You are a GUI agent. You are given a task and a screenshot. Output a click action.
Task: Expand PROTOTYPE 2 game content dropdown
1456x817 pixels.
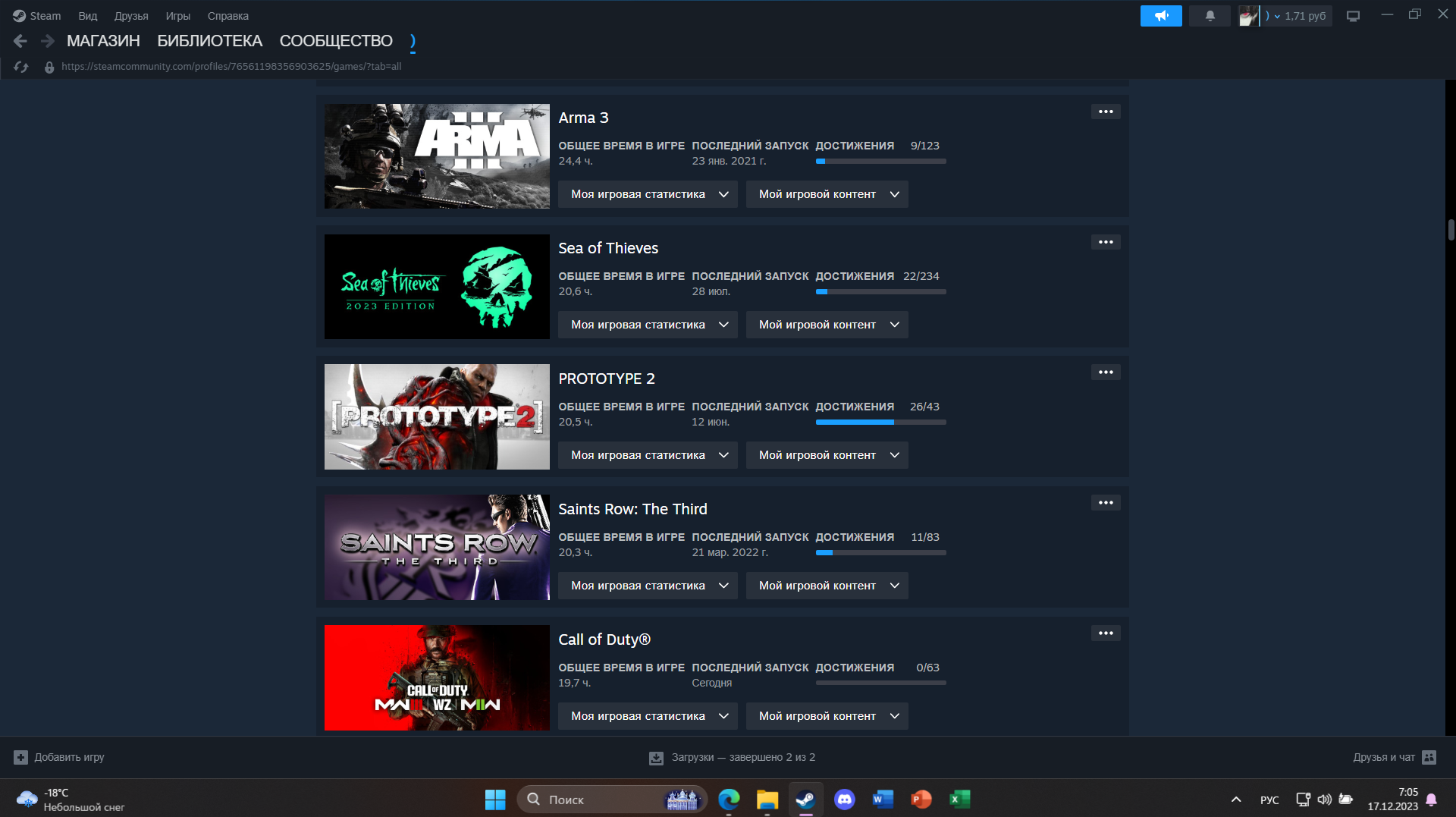[x=827, y=455]
